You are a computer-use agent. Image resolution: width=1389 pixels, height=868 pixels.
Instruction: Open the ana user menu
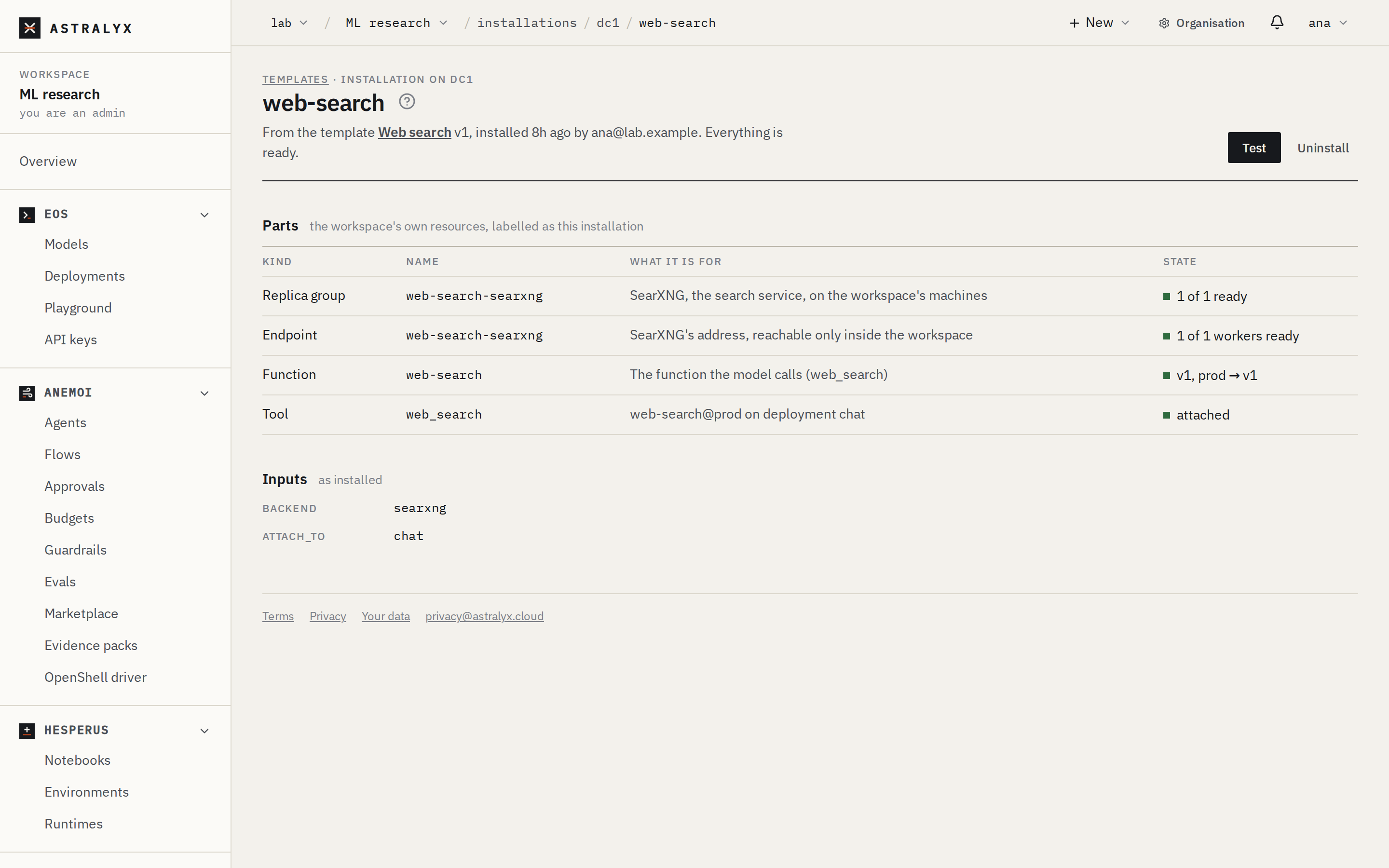[x=1327, y=23]
